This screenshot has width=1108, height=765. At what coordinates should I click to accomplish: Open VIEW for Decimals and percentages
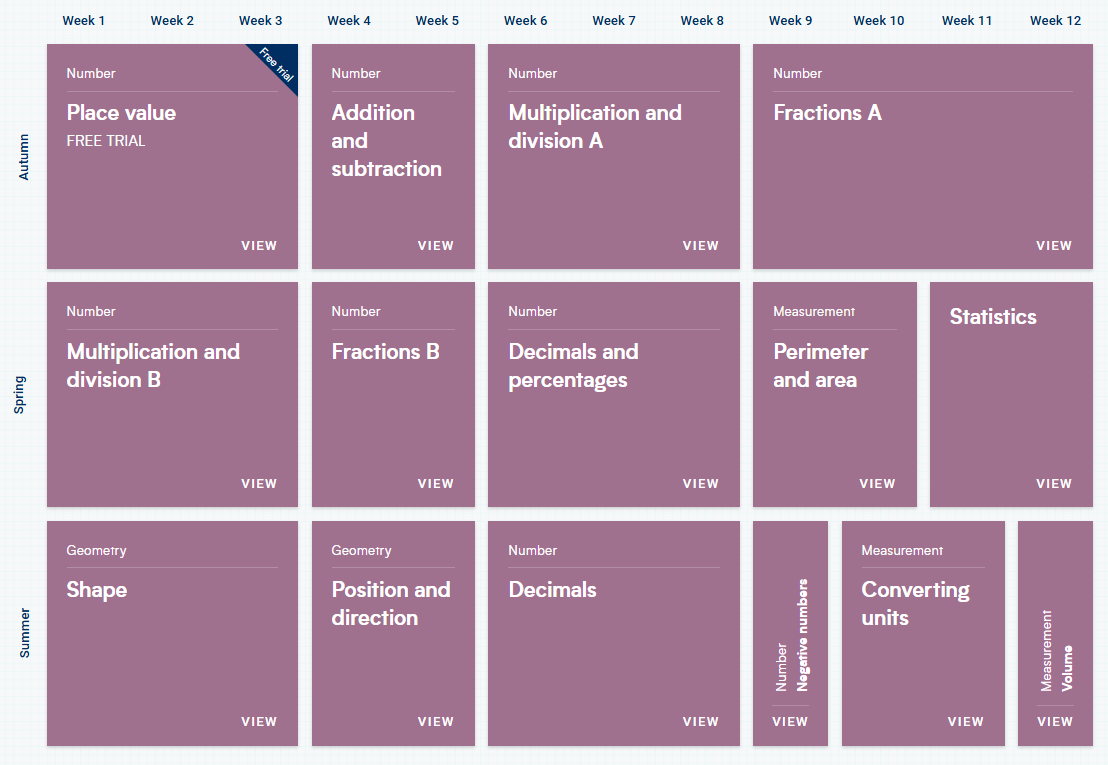[x=700, y=484]
